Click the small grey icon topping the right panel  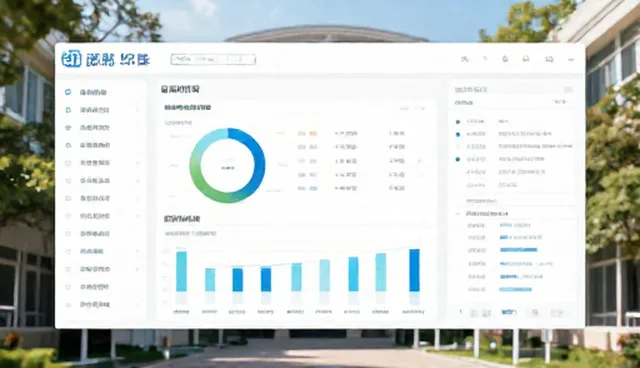coord(568,90)
